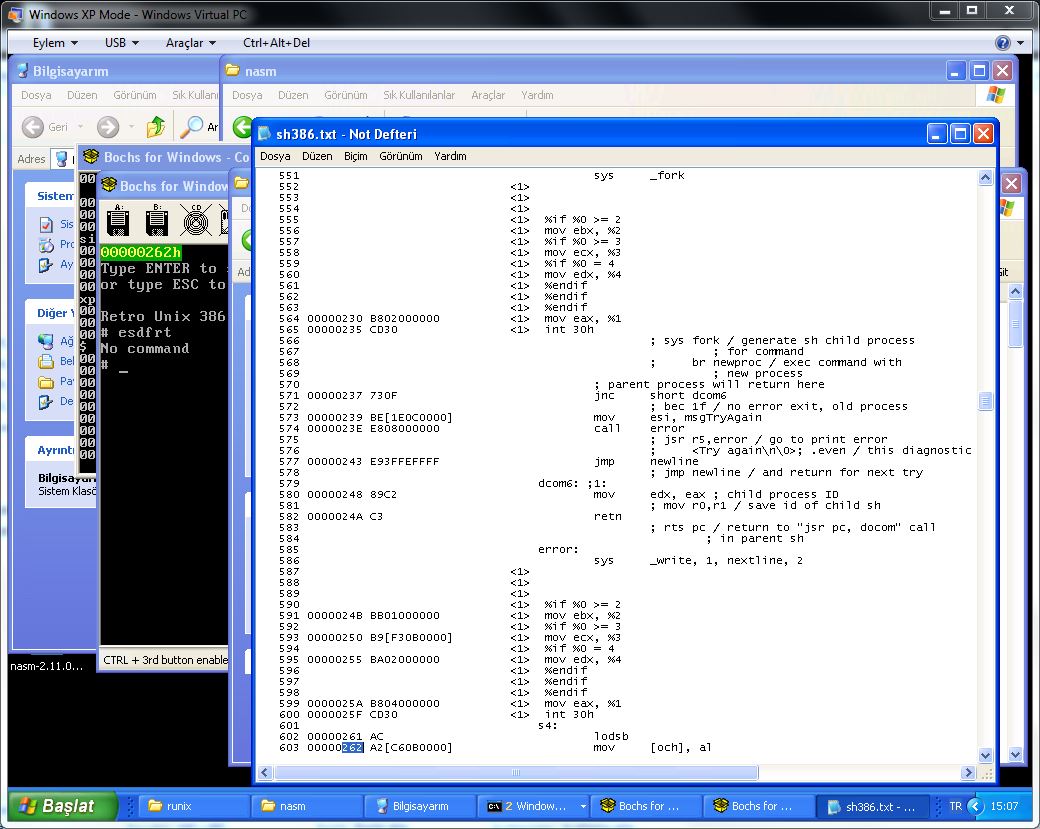
Task: Click Ağ network places icon in sidebar
Action: (46, 342)
